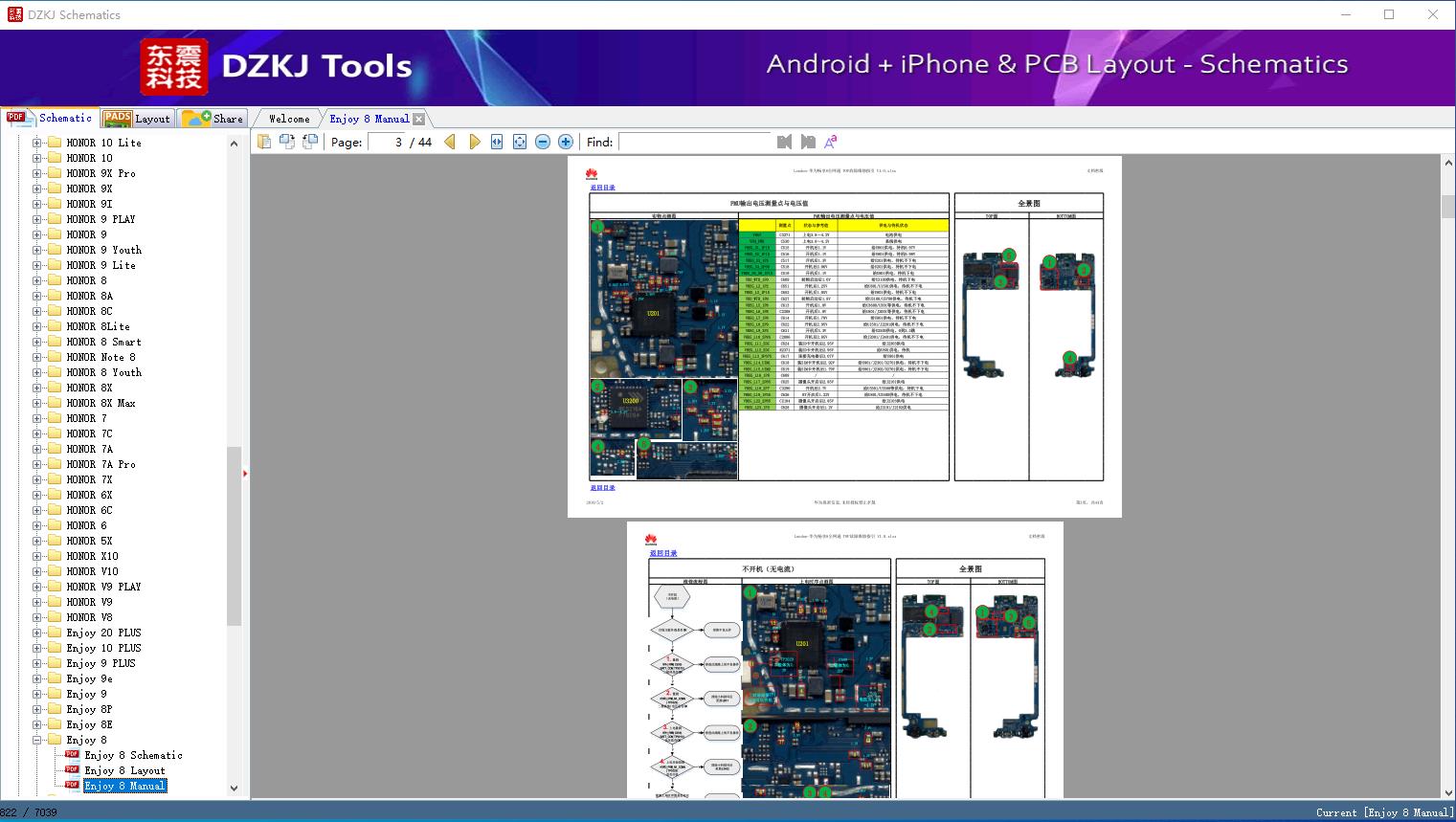Open Enjoy 8 Schematic in the tree

[133, 755]
